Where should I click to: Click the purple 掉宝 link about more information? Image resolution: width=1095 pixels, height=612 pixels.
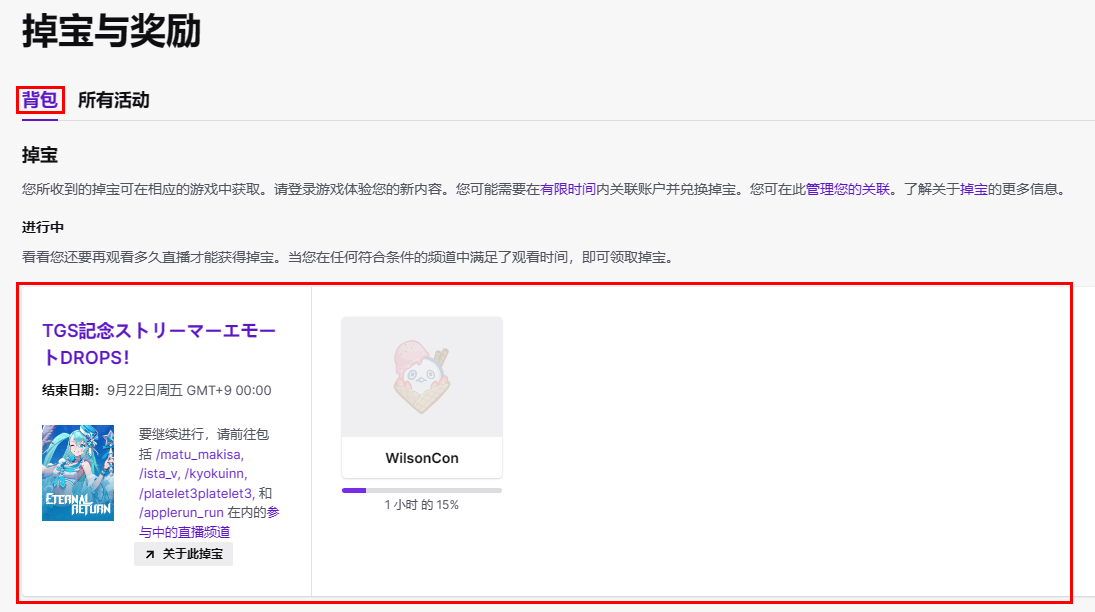[x=973, y=188]
